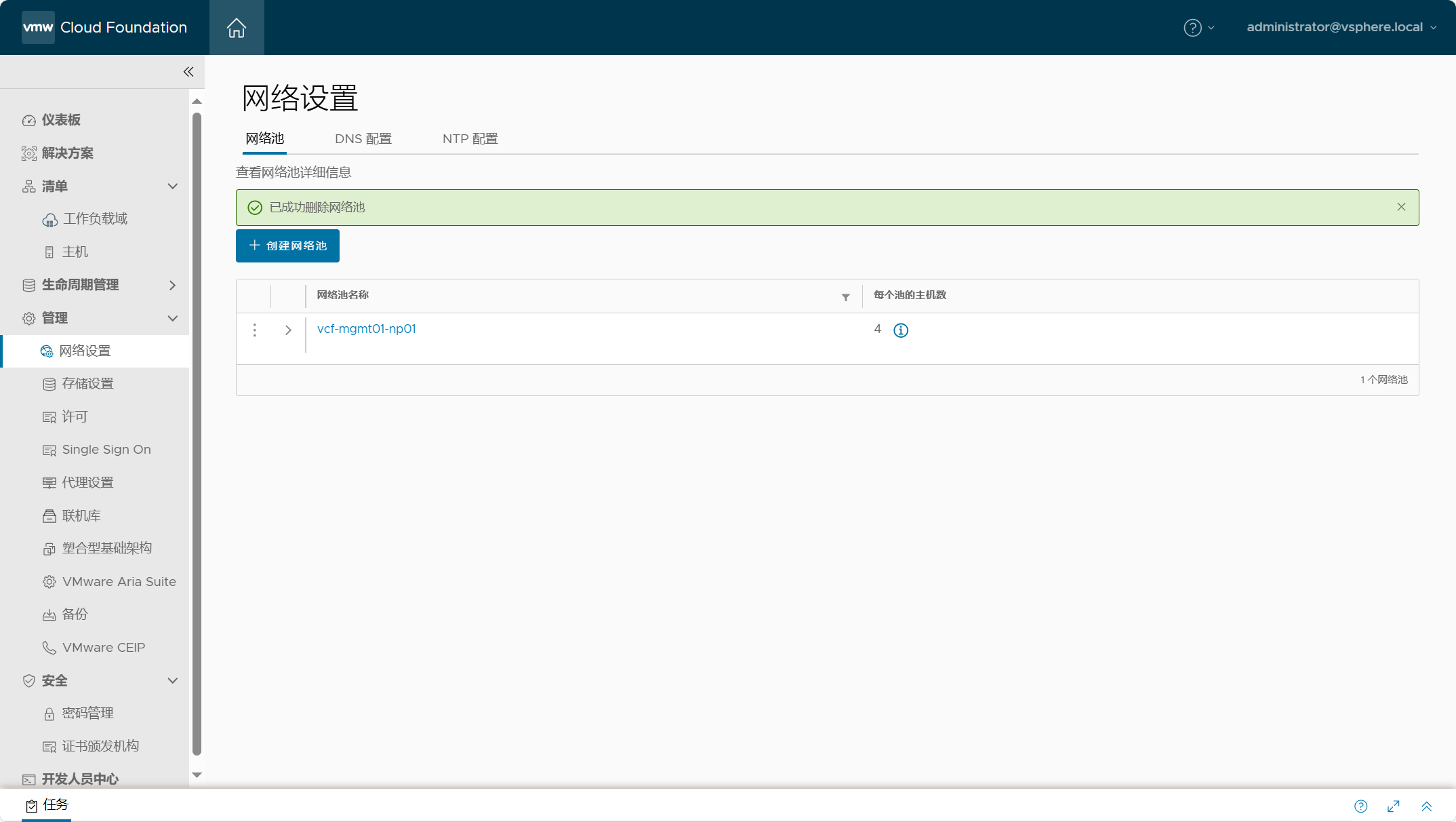Open 证书颁发机构 in sidebar
The width and height of the screenshot is (1456, 822).
pos(100,747)
